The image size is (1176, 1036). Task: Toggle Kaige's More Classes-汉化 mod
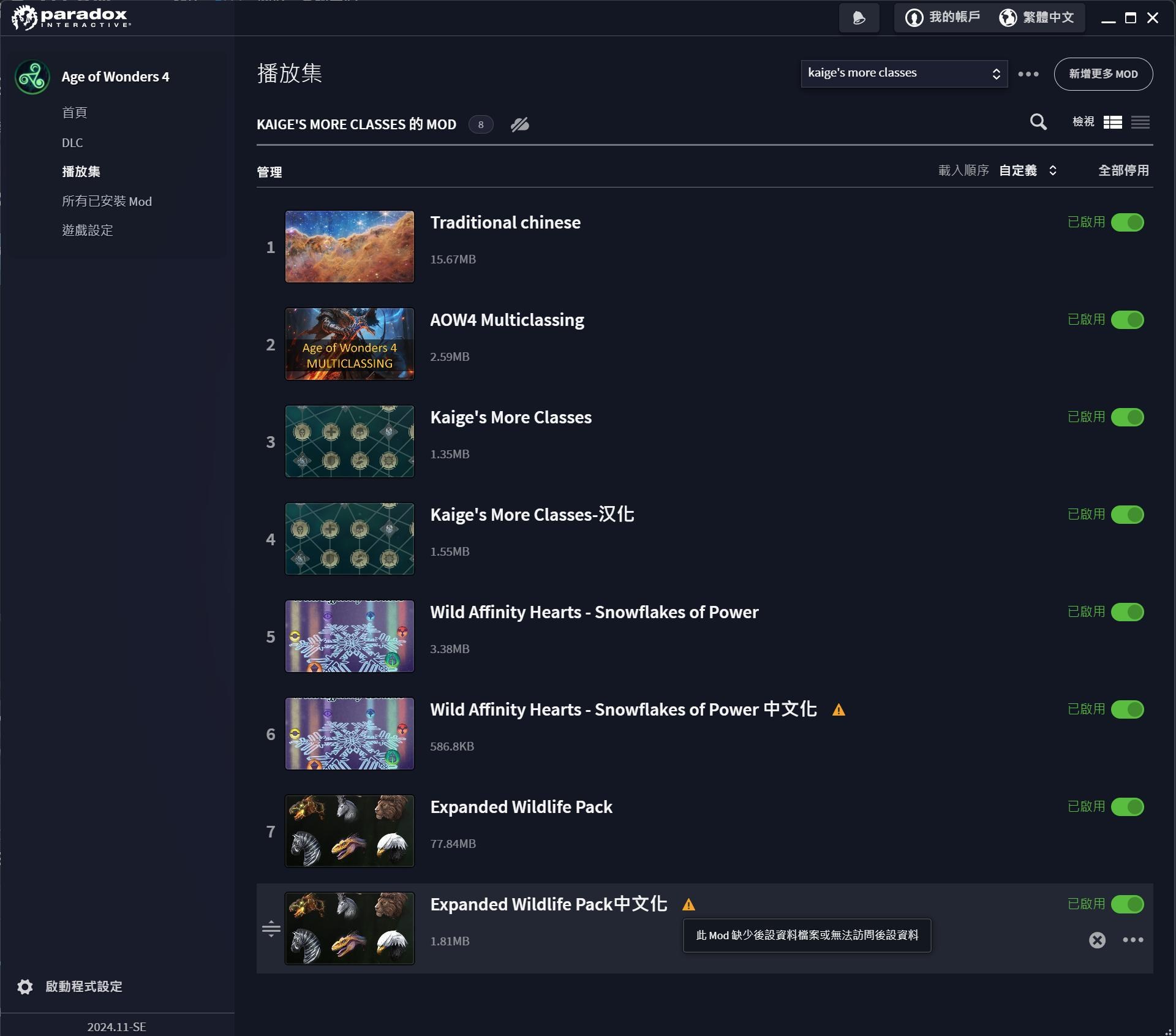point(1128,515)
